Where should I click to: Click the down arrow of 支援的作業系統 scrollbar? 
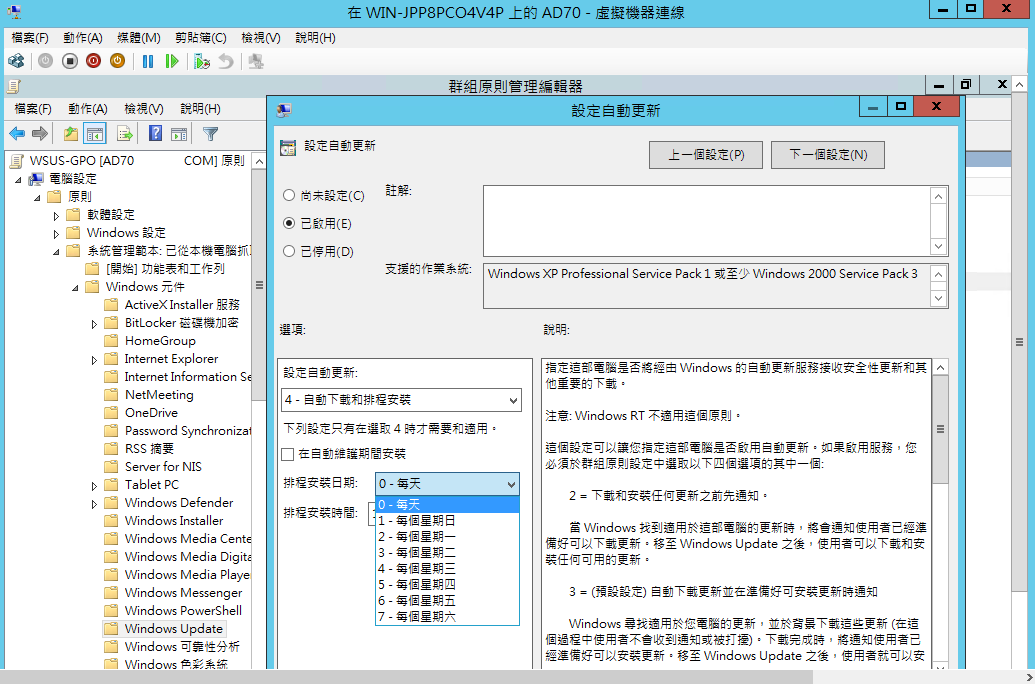click(x=939, y=298)
